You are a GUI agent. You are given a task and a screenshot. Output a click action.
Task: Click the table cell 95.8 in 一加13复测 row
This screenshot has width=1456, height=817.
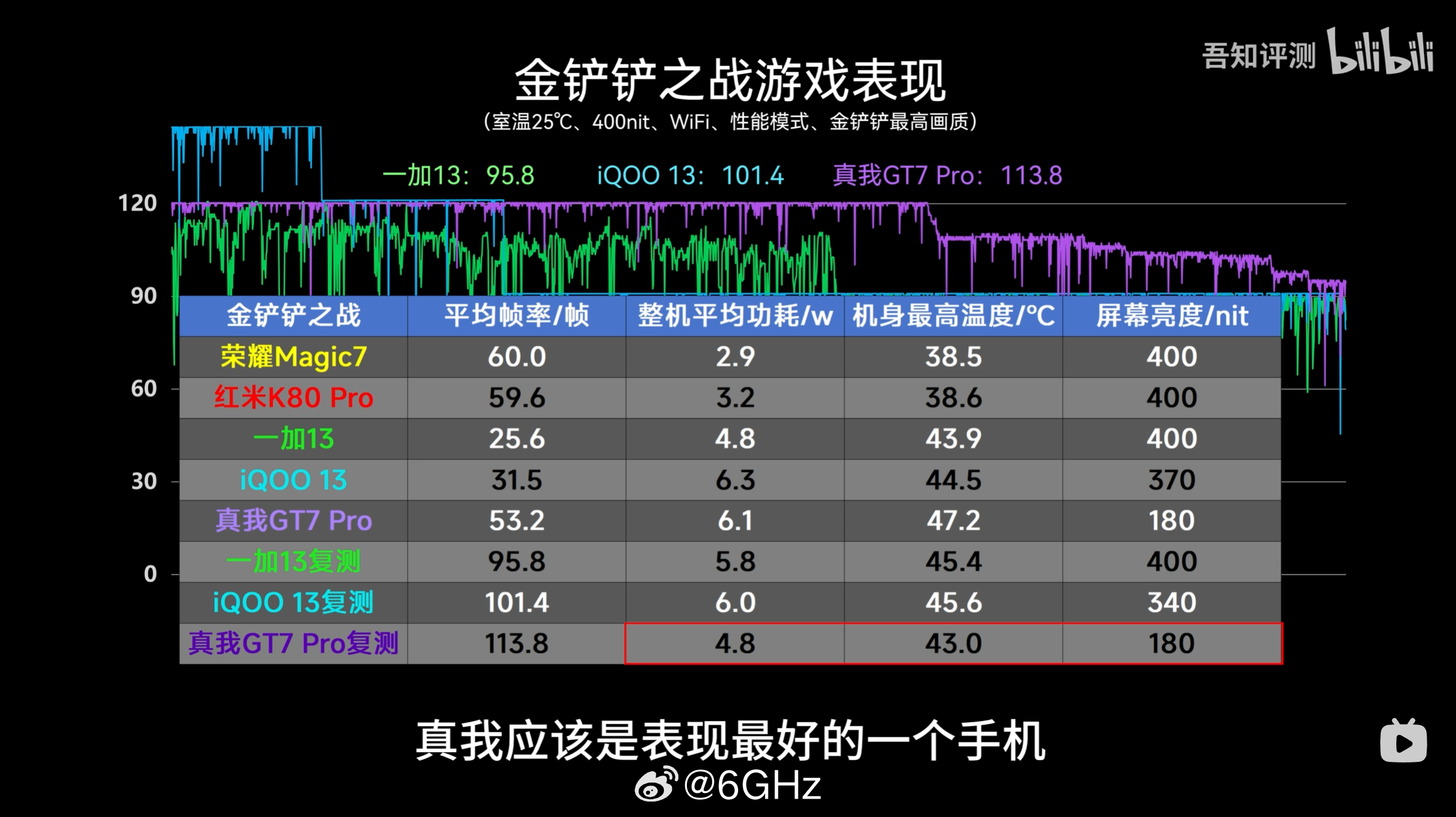517,561
